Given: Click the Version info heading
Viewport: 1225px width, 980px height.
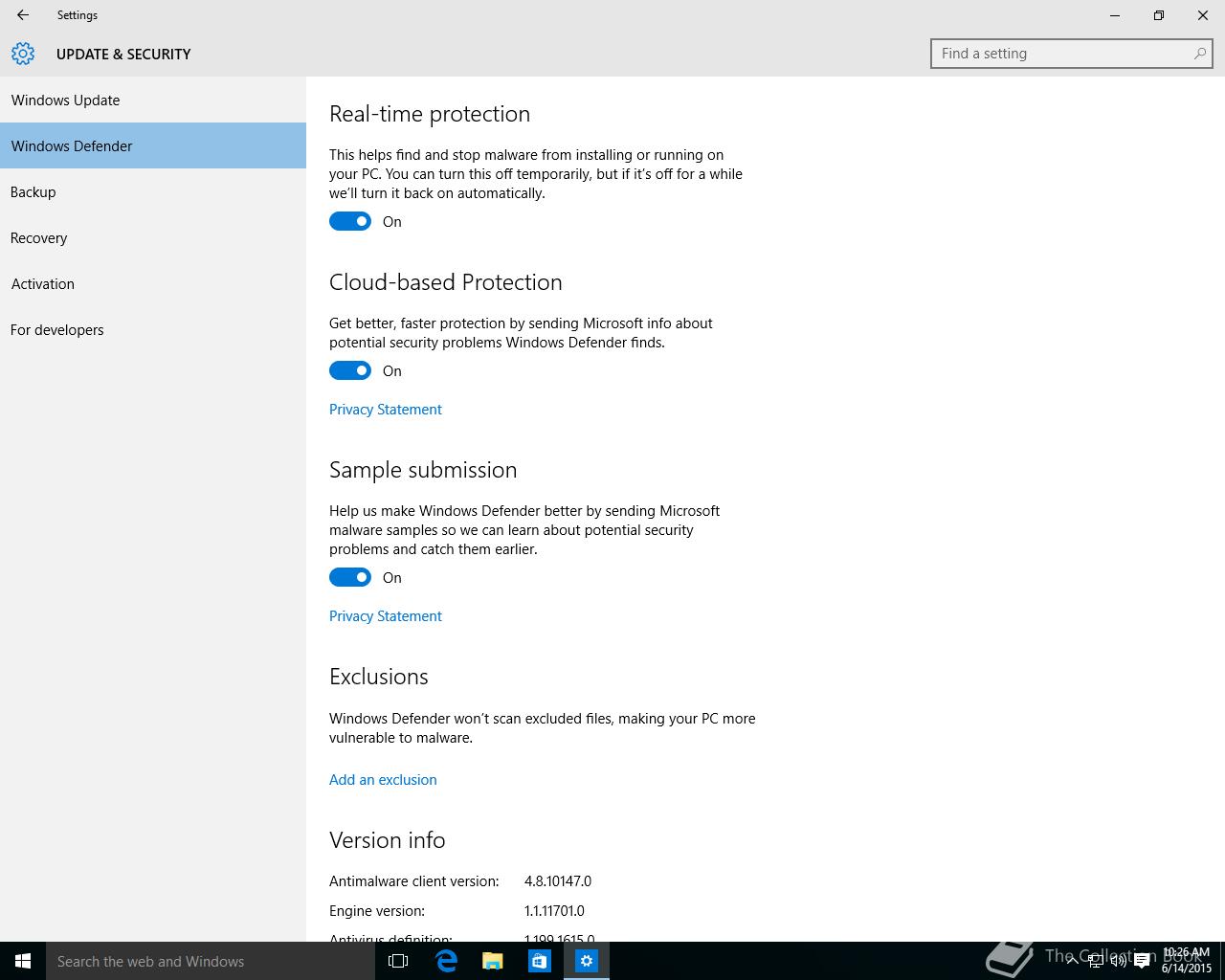Looking at the screenshot, I should pyautogui.click(x=388, y=840).
